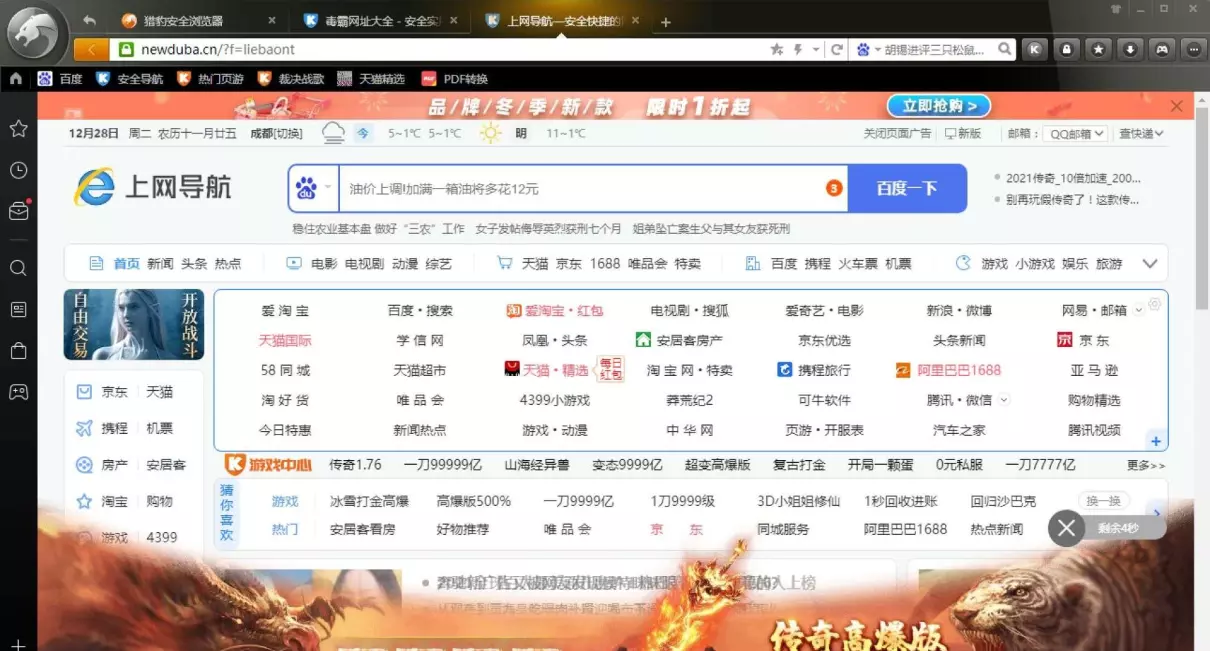Click the 今 today weather badge

point(363,133)
